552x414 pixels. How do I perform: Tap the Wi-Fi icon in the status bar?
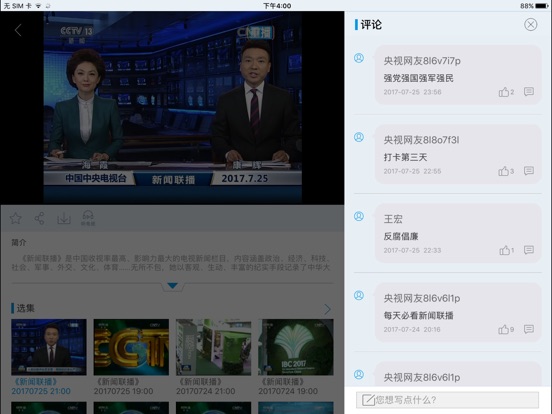(x=38, y=6)
